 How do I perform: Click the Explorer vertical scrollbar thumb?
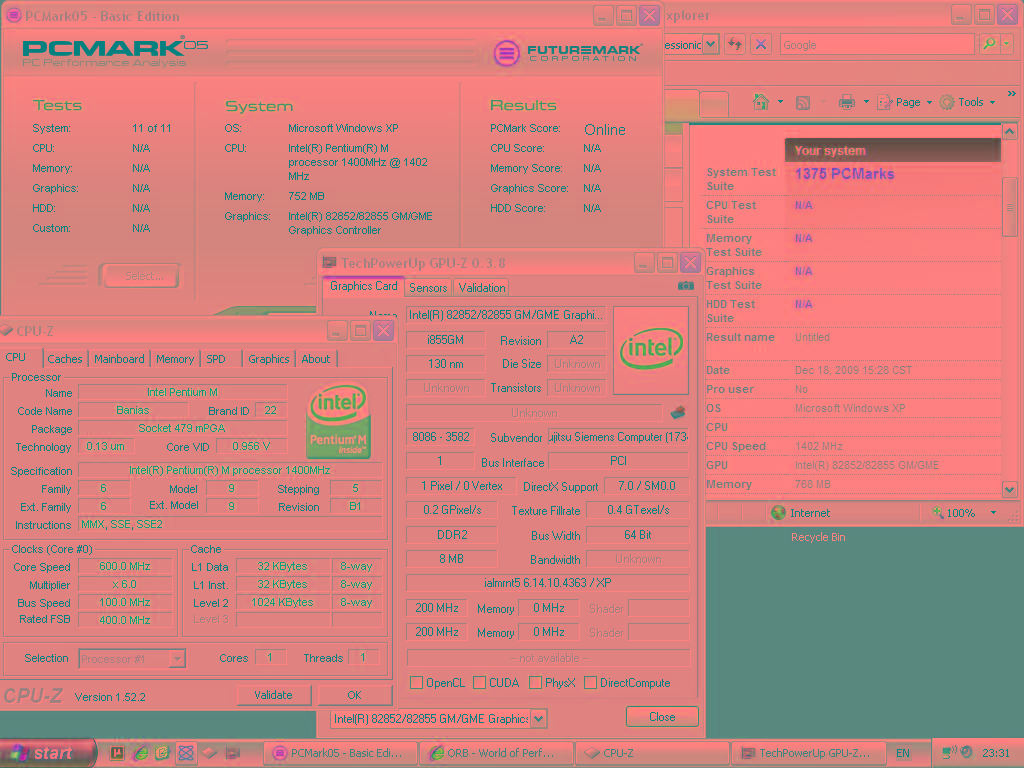1010,207
